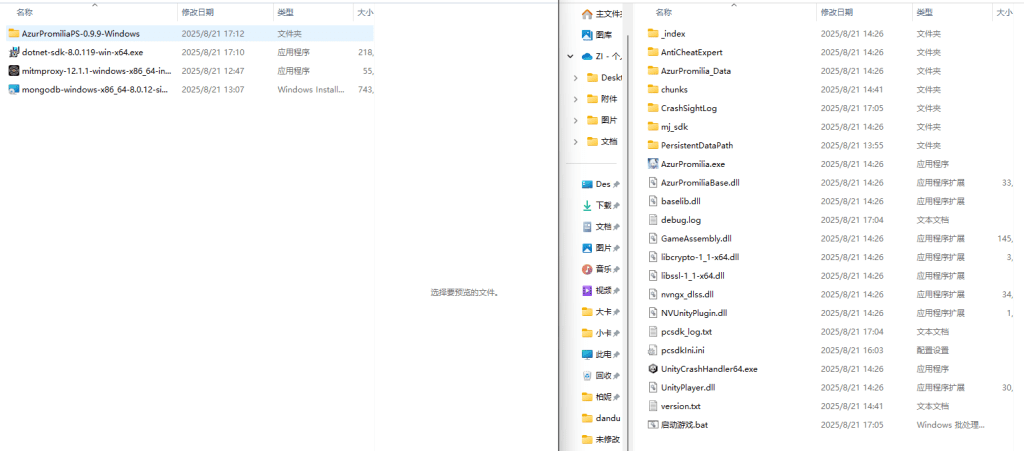Screen dimensions: 1024x451
Task: Expand the 附件 folder in sidebar
Action: [576, 99]
